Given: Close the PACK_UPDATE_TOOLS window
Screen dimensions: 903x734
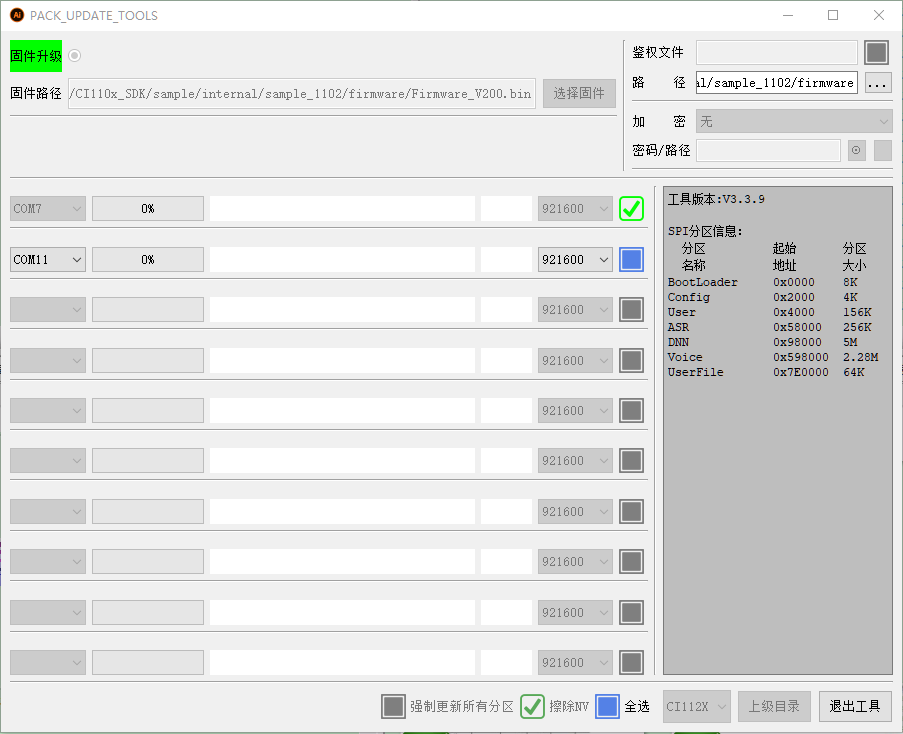Looking at the screenshot, I should click(879, 15).
